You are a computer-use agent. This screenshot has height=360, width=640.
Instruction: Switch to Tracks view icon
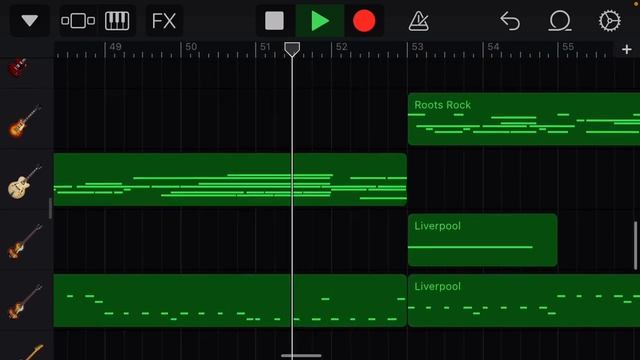(x=78, y=20)
